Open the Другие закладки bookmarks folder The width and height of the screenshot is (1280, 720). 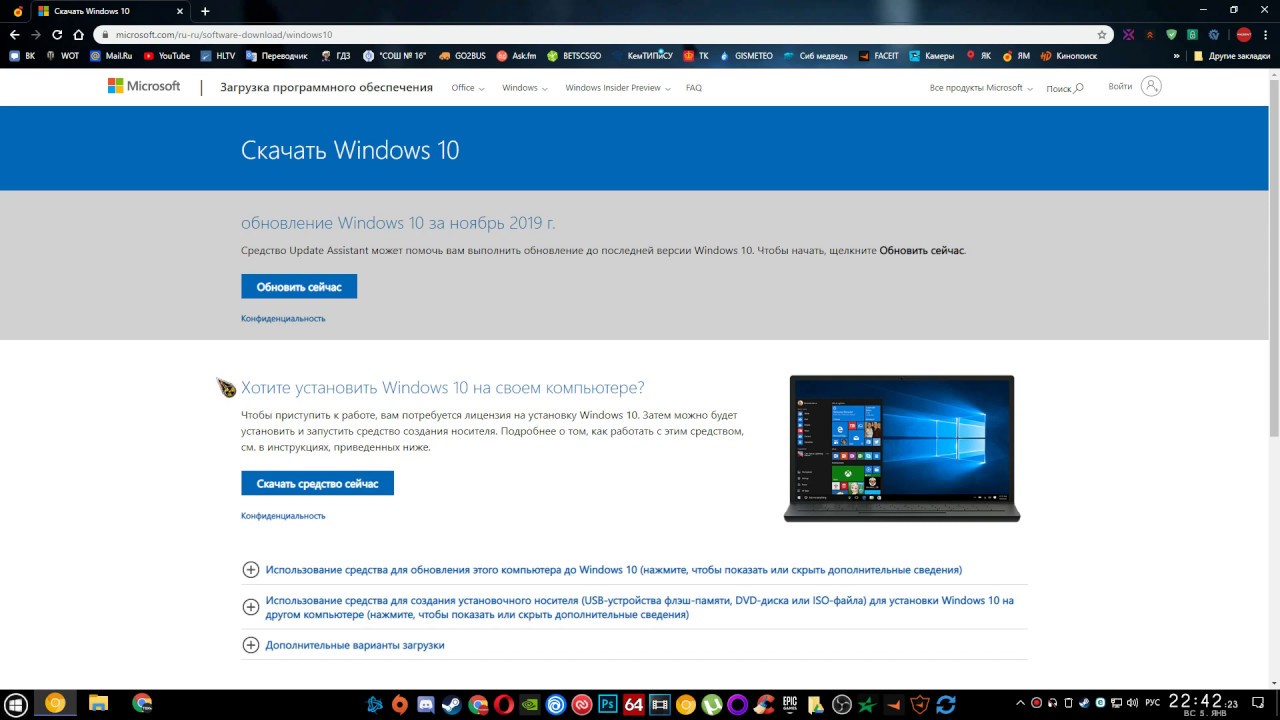click(1232, 56)
